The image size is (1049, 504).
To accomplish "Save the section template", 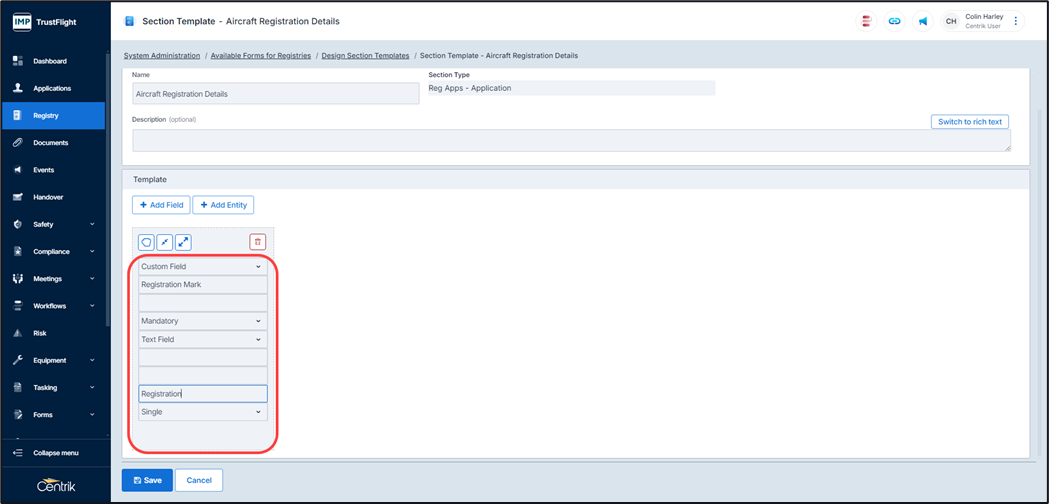I will click(147, 480).
